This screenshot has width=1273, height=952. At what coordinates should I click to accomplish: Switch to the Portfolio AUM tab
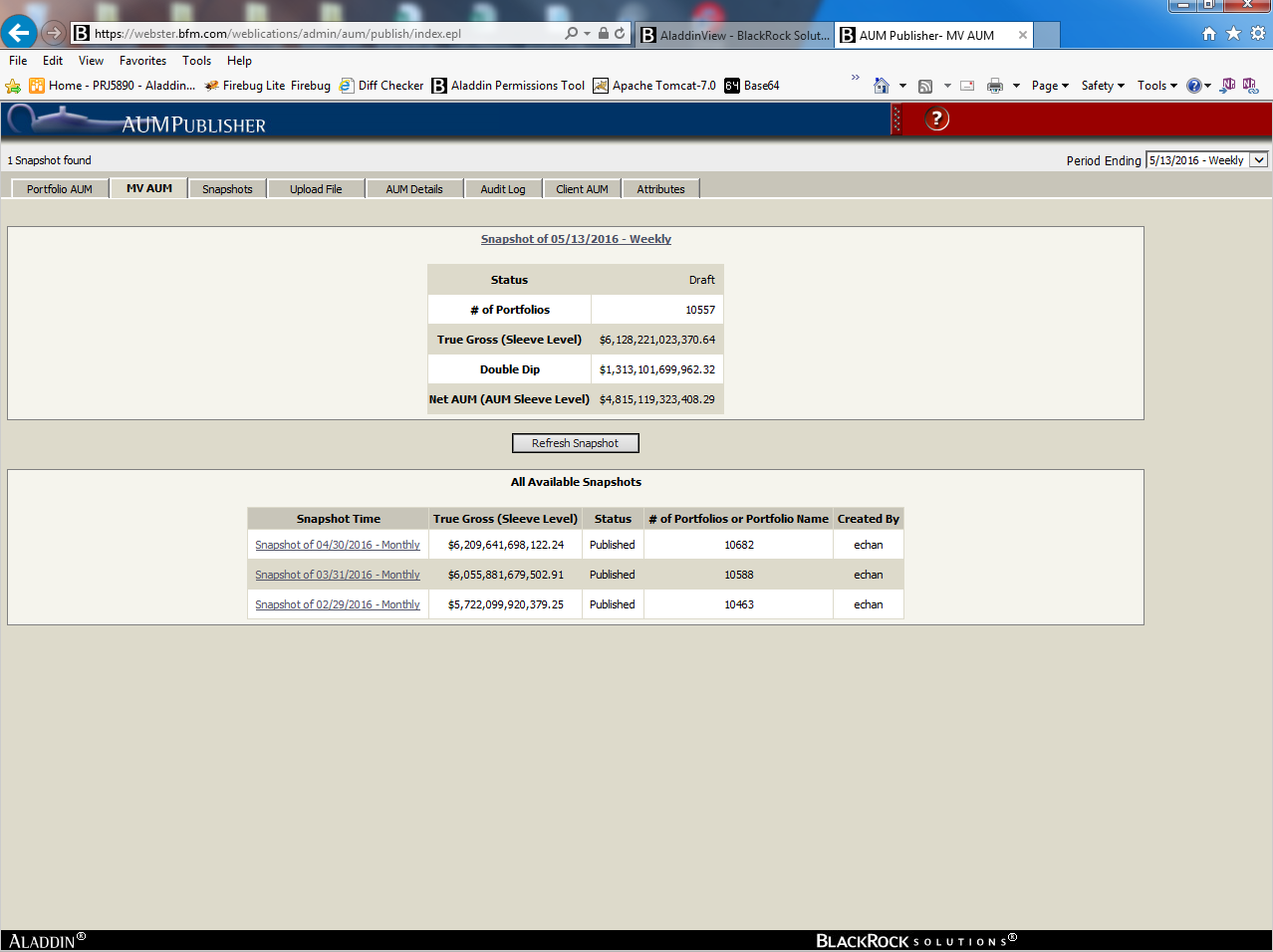coord(60,189)
